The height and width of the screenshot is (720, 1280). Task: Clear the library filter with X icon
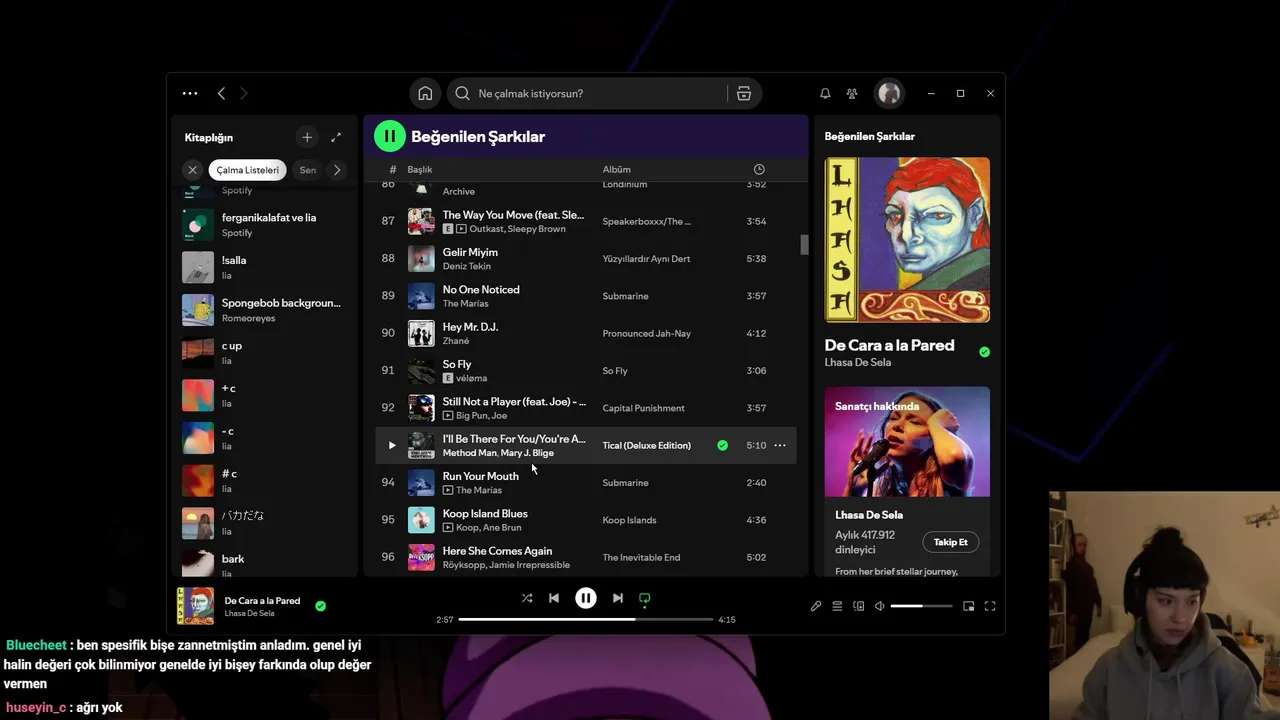(193, 170)
